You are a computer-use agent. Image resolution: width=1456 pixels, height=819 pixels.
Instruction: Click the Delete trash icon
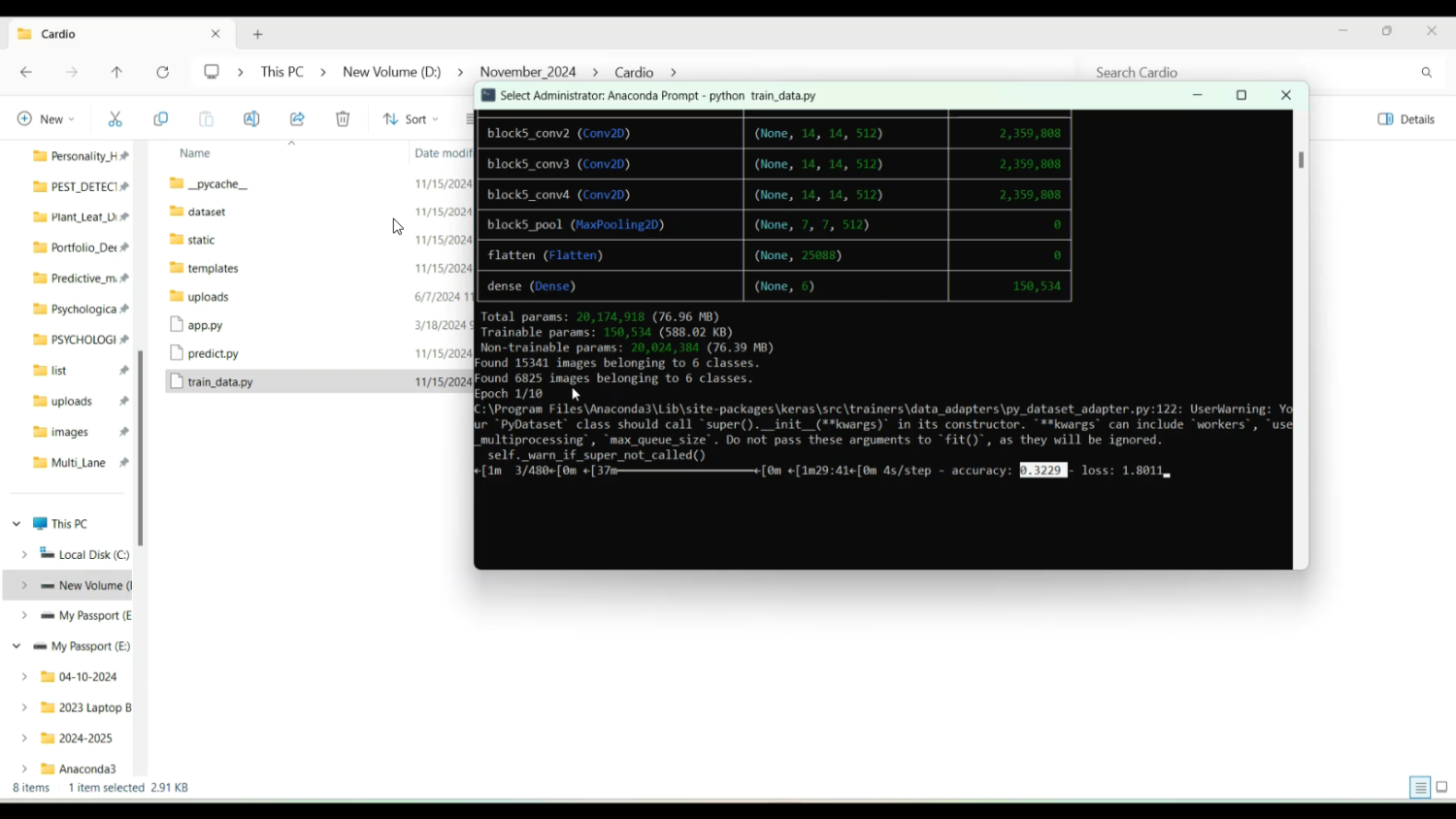tap(343, 119)
